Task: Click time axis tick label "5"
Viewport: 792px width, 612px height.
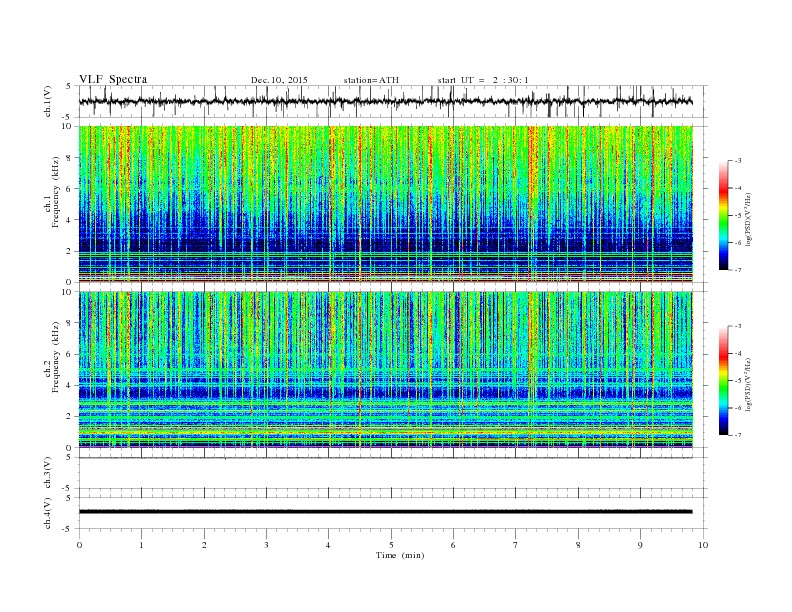Action: (391, 545)
